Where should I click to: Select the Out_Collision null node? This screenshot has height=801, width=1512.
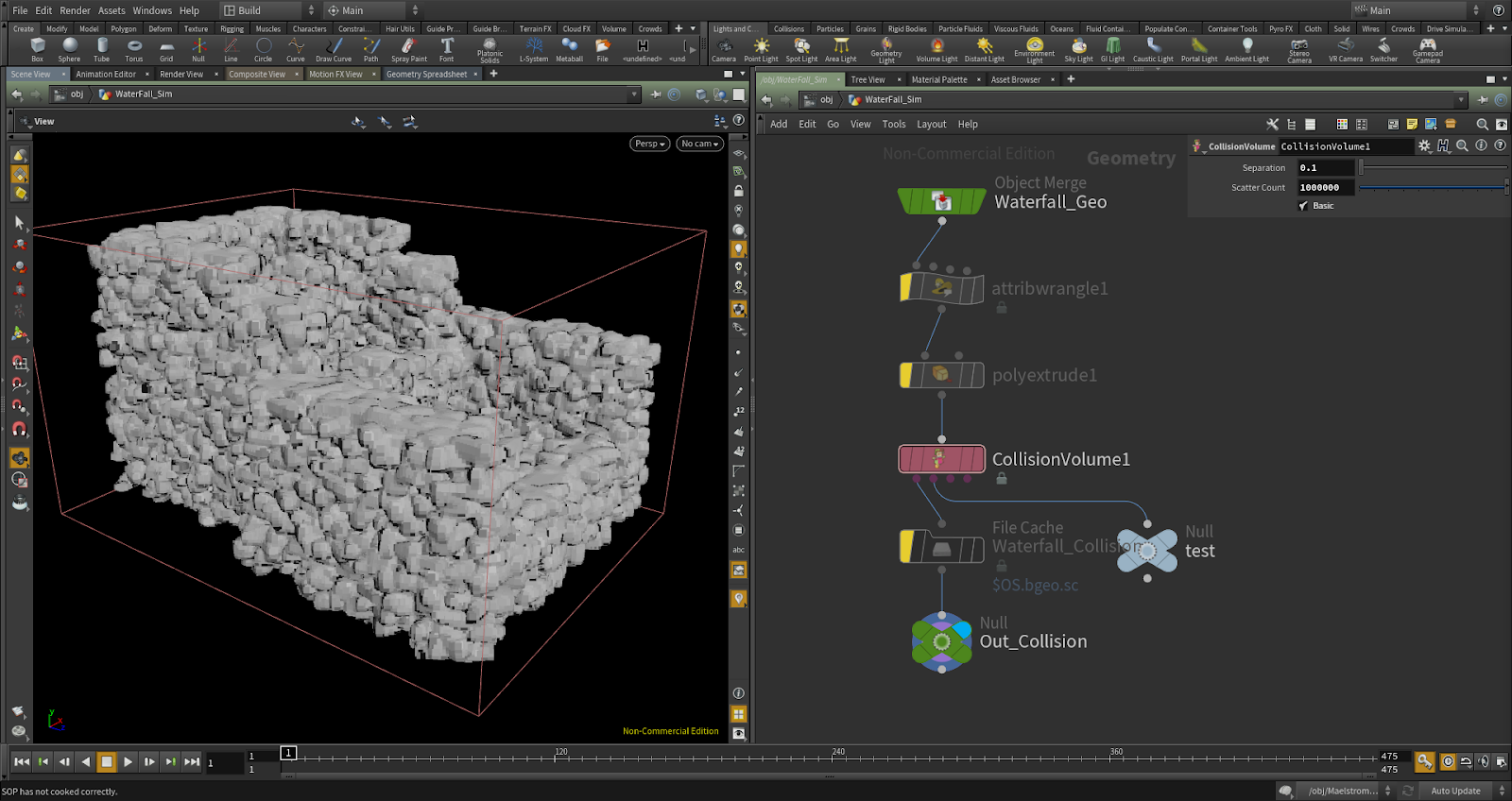pyautogui.click(x=941, y=642)
